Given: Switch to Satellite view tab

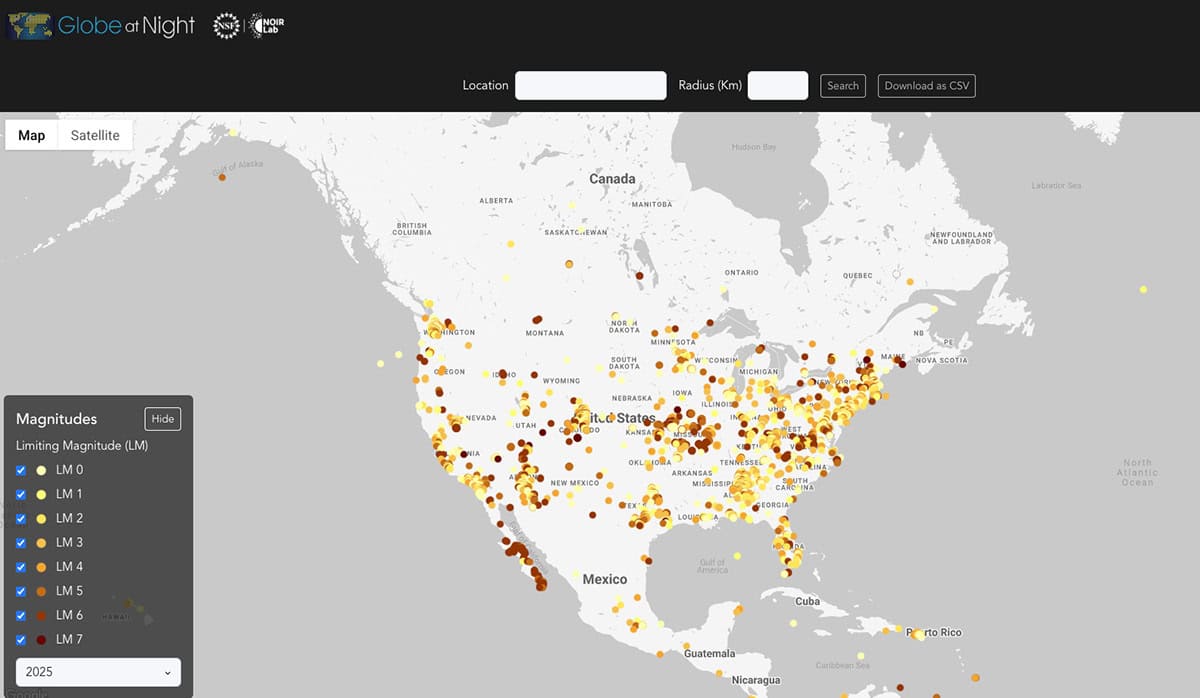Looking at the screenshot, I should point(95,135).
